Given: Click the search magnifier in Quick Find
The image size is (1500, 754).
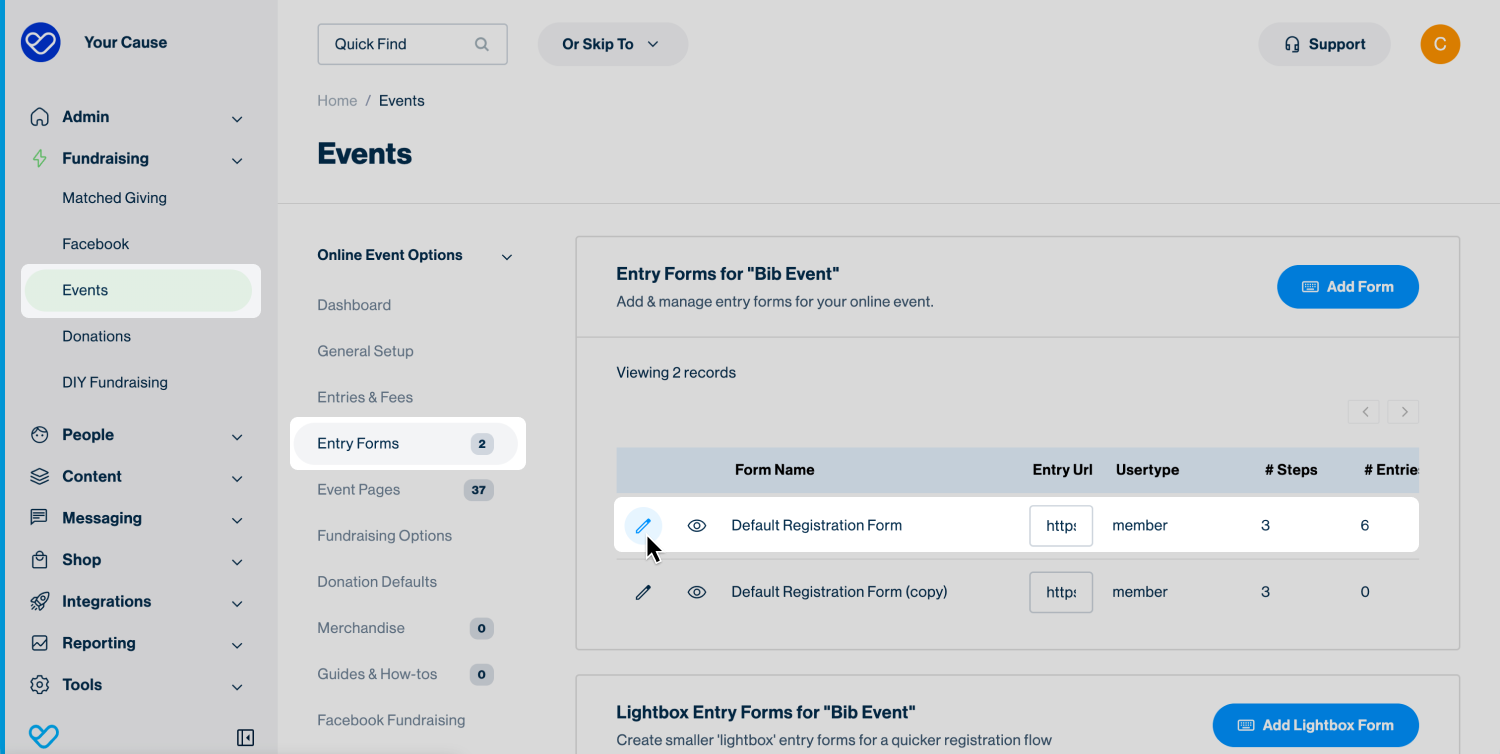Looking at the screenshot, I should pos(482,44).
